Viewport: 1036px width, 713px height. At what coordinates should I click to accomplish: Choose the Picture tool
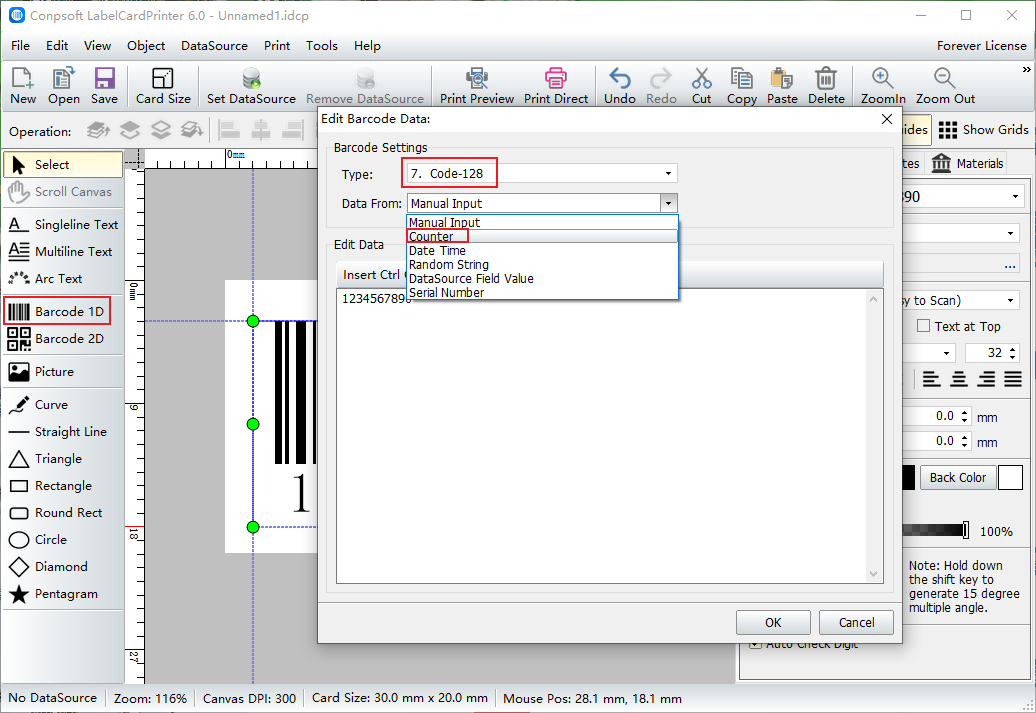click(63, 372)
